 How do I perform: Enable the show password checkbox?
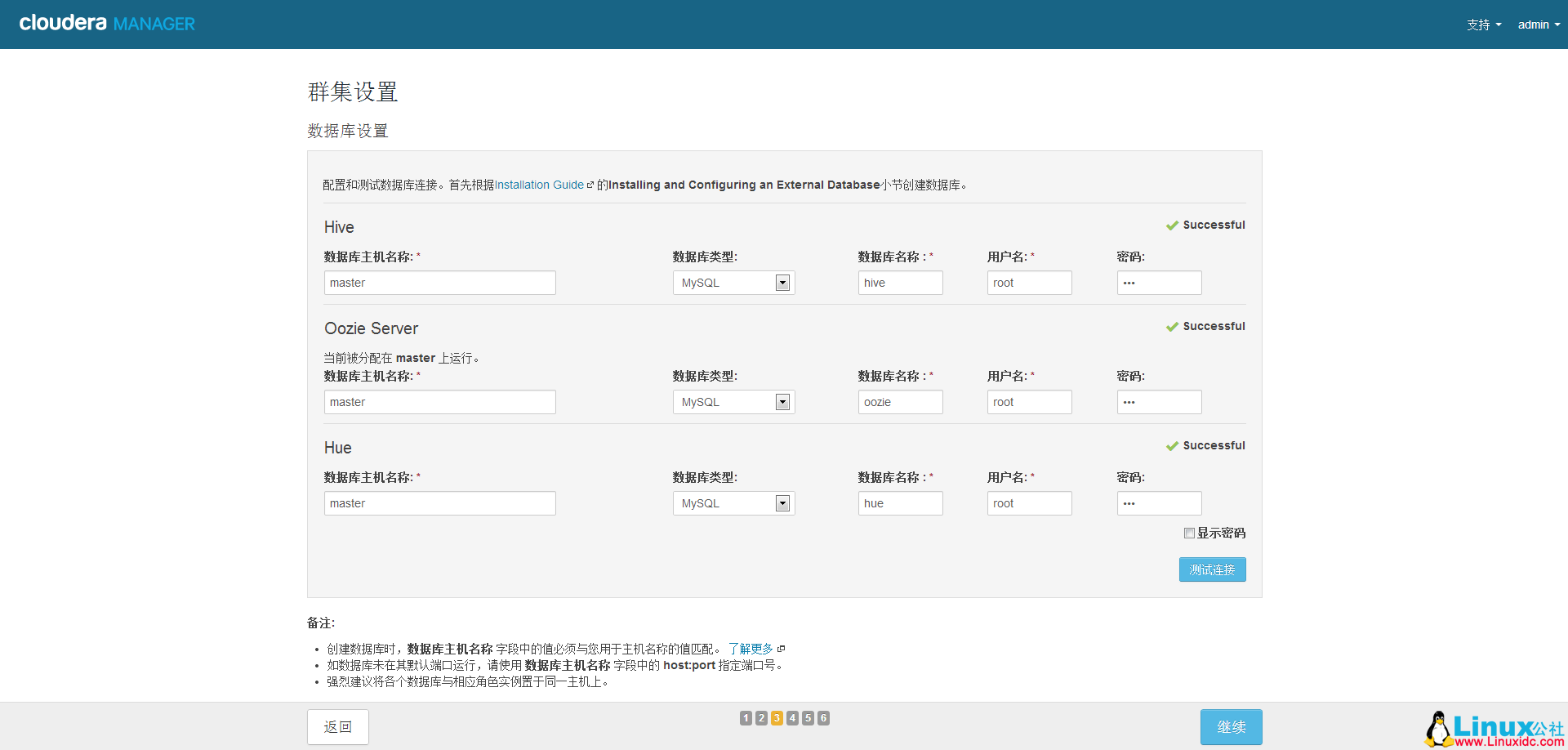pos(1189,533)
